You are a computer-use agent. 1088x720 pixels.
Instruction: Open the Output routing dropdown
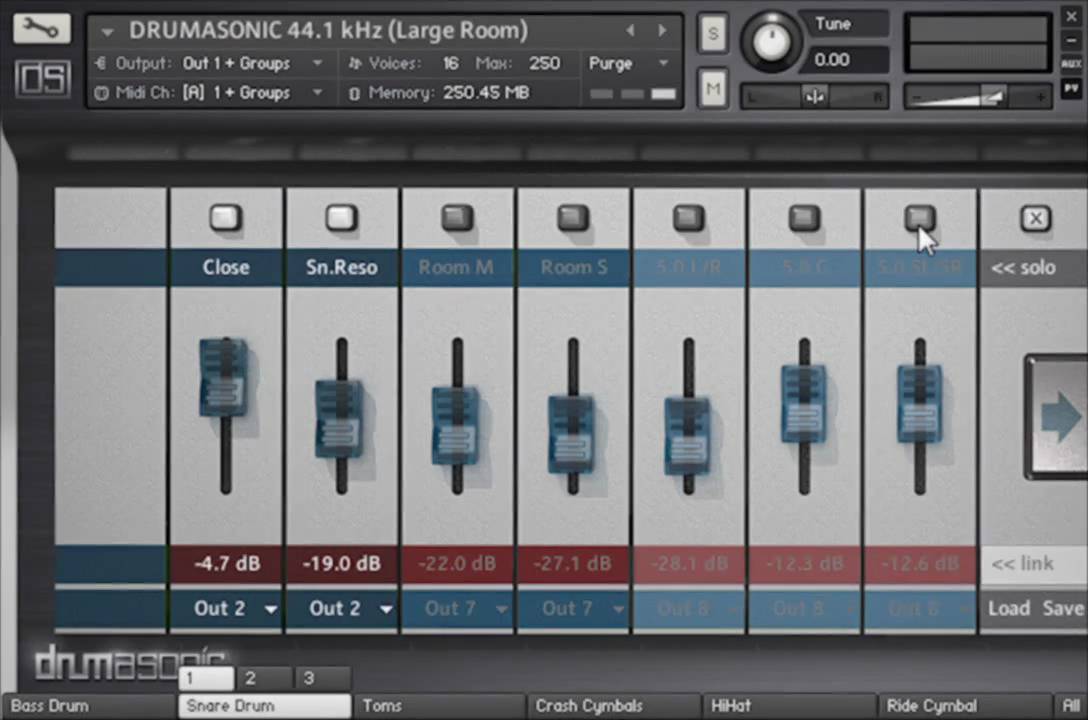(317, 63)
